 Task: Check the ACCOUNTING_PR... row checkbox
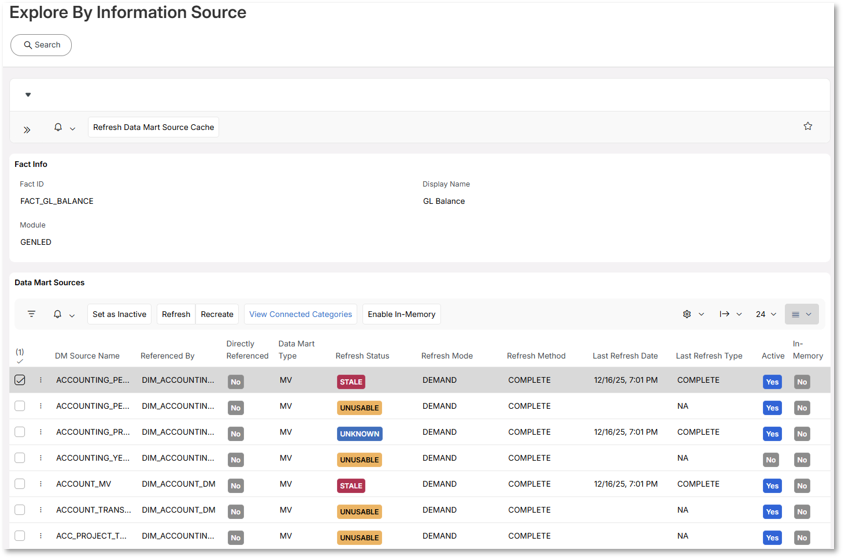coord(20,432)
